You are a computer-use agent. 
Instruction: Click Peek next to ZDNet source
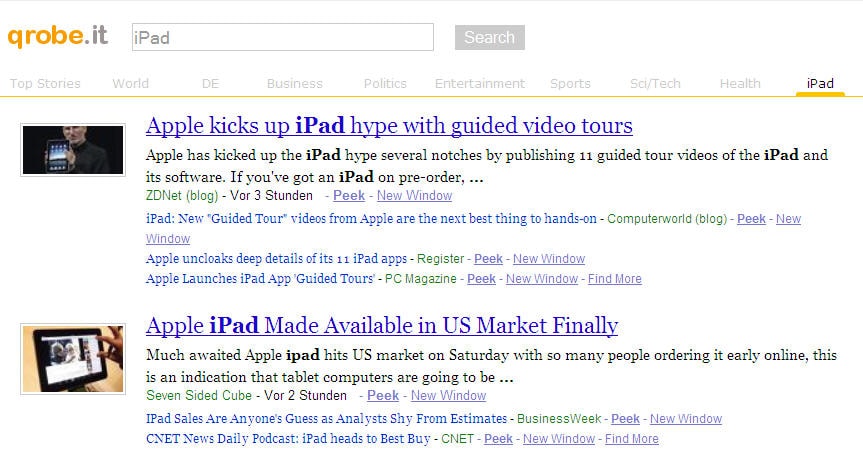click(x=349, y=196)
